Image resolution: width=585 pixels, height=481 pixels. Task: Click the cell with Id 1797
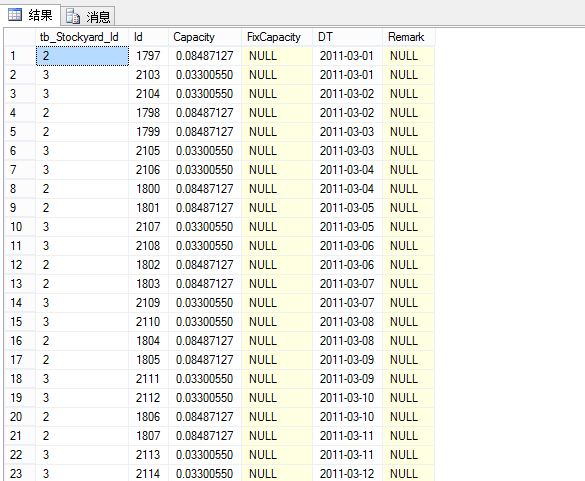tap(148, 56)
